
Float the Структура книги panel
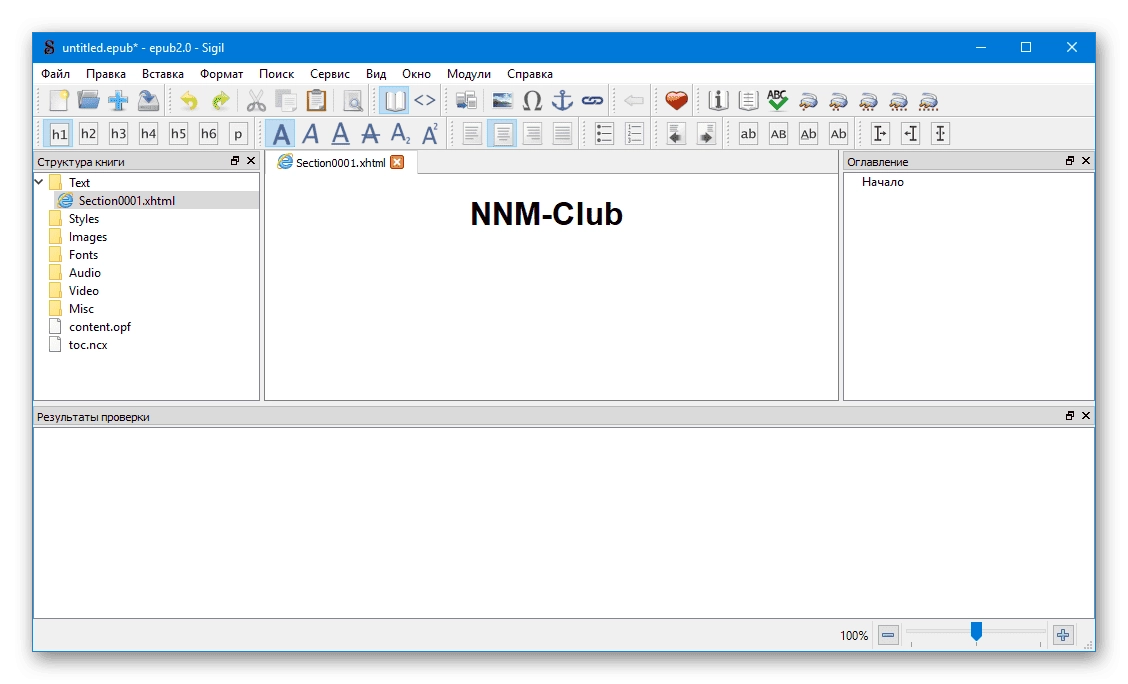click(x=235, y=161)
